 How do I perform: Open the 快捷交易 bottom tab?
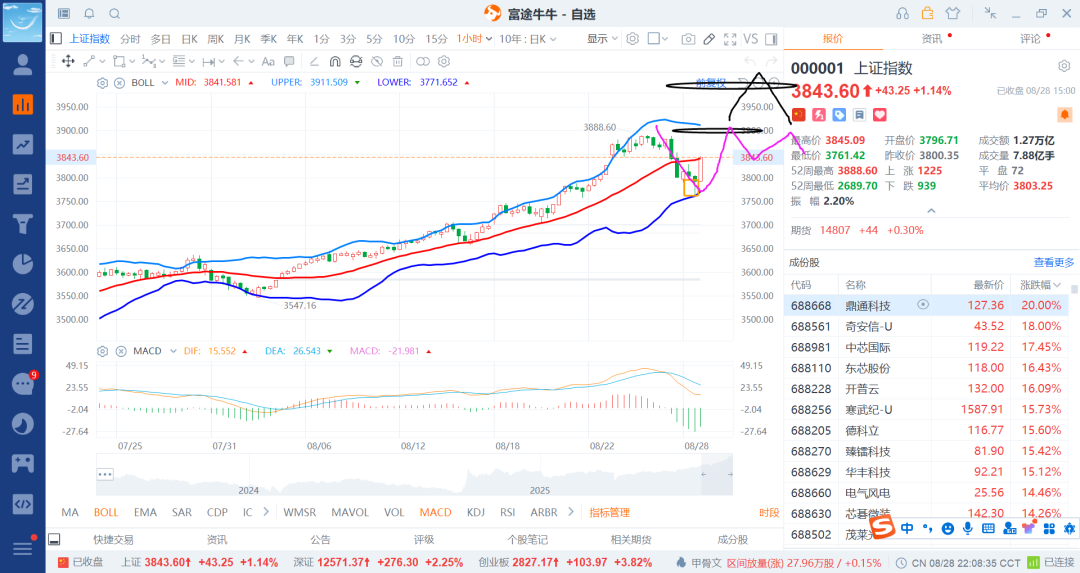pyautogui.click(x=114, y=539)
